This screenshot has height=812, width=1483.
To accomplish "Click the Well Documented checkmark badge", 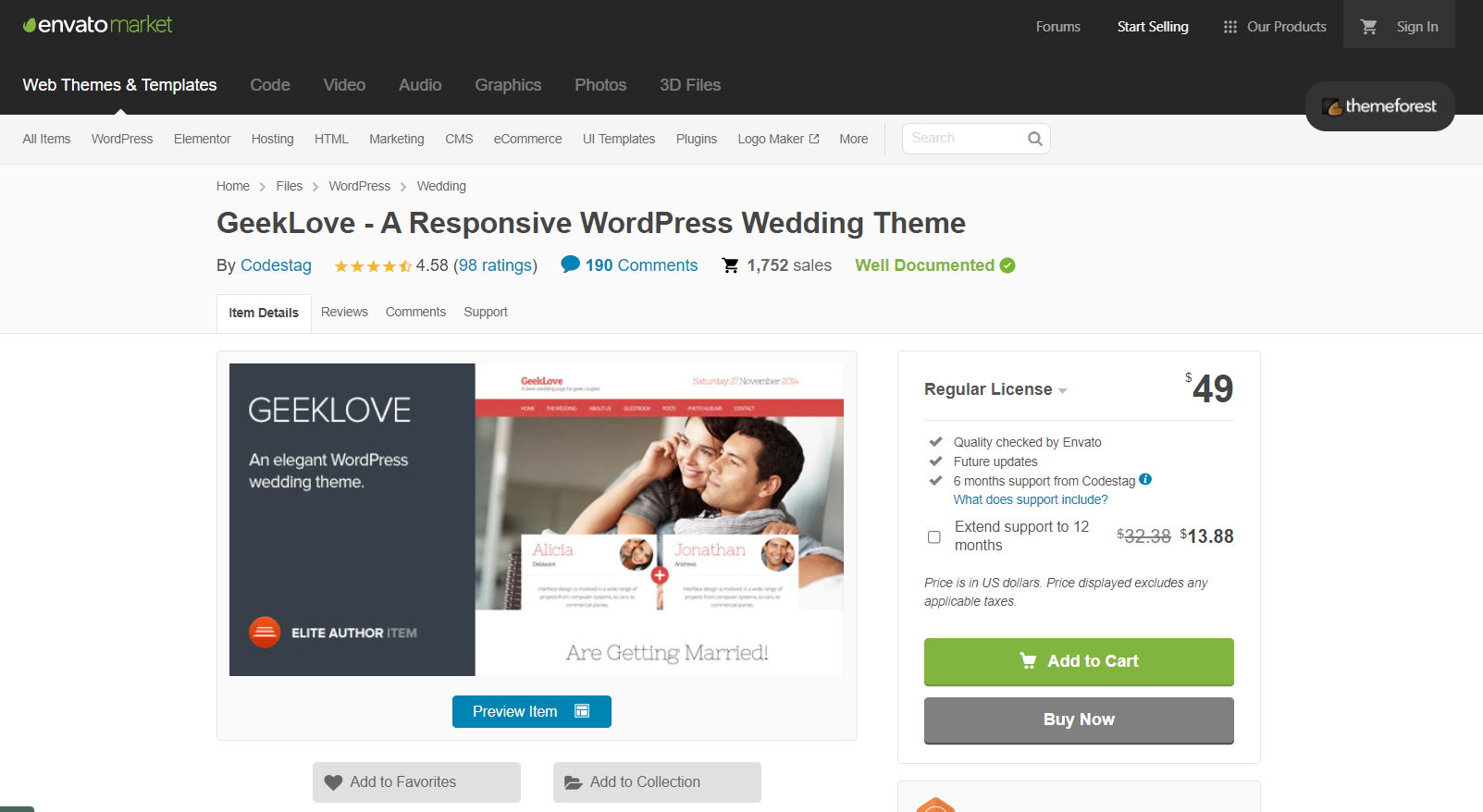I will coord(1007,265).
